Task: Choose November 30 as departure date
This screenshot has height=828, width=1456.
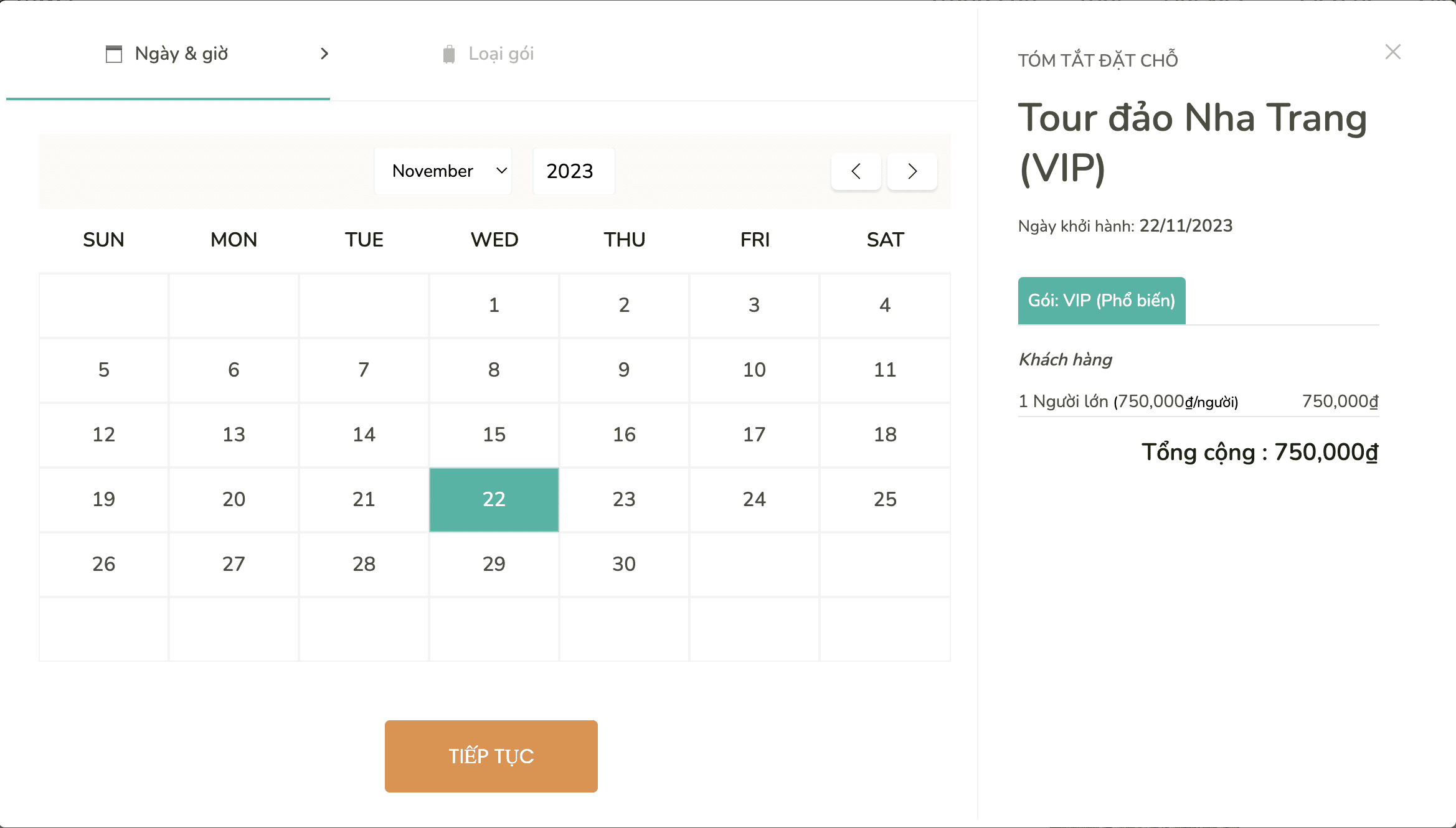Action: point(624,564)
